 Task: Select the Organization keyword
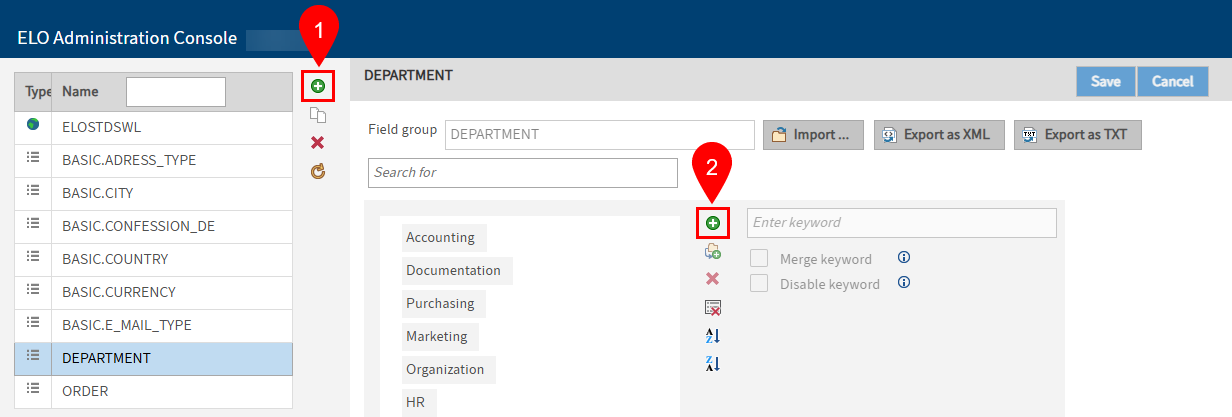449,370
